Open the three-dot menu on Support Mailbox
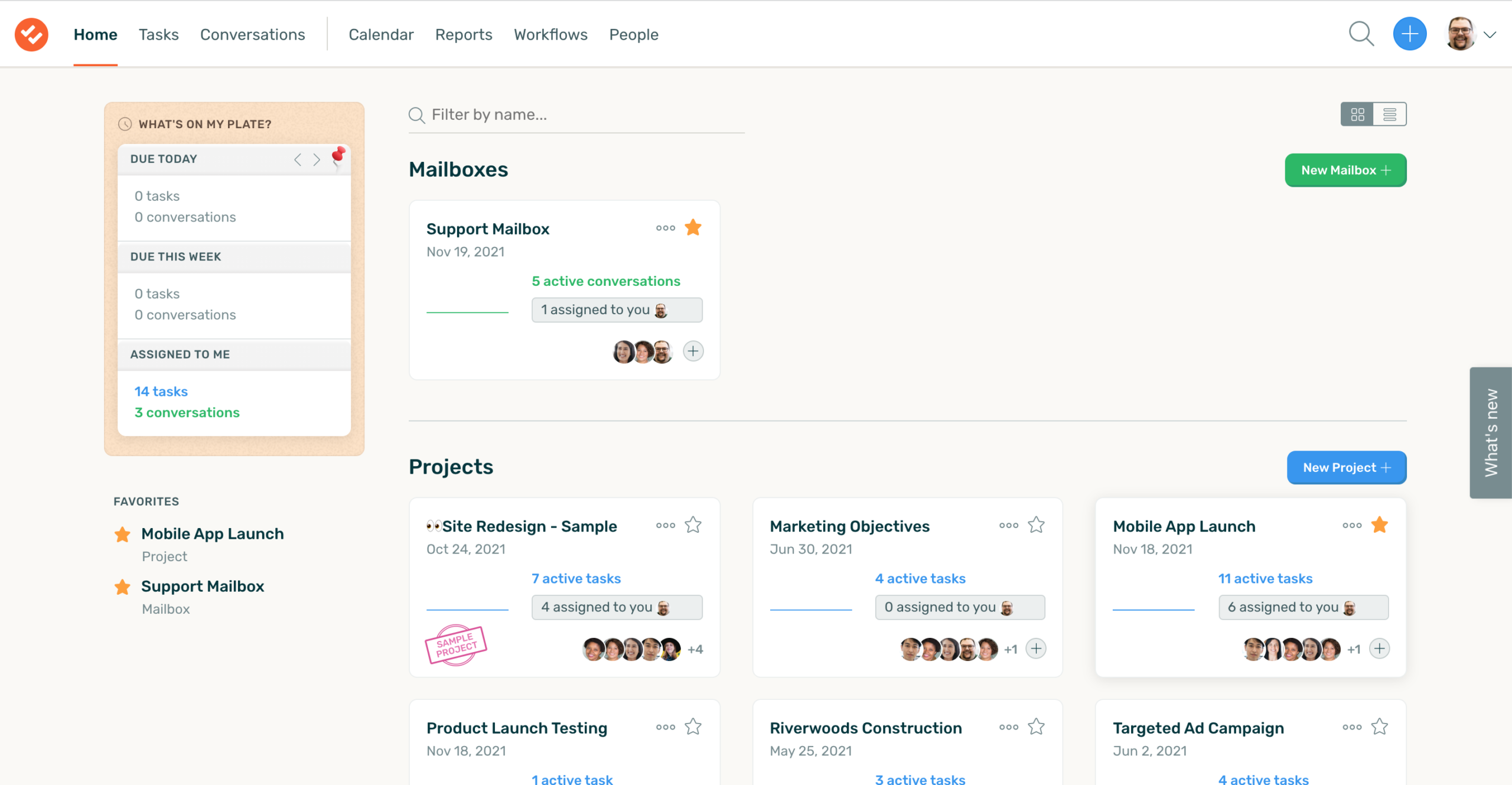1512x785 pixels. (665, 227)
